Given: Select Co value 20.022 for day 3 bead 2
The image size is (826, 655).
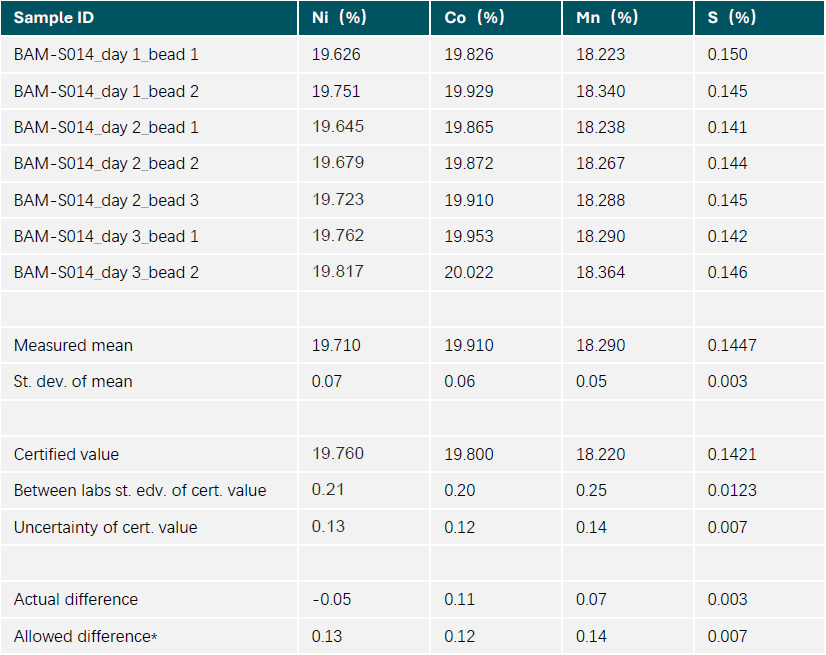Looking at the screenshot, I should (x=469, y=272).
